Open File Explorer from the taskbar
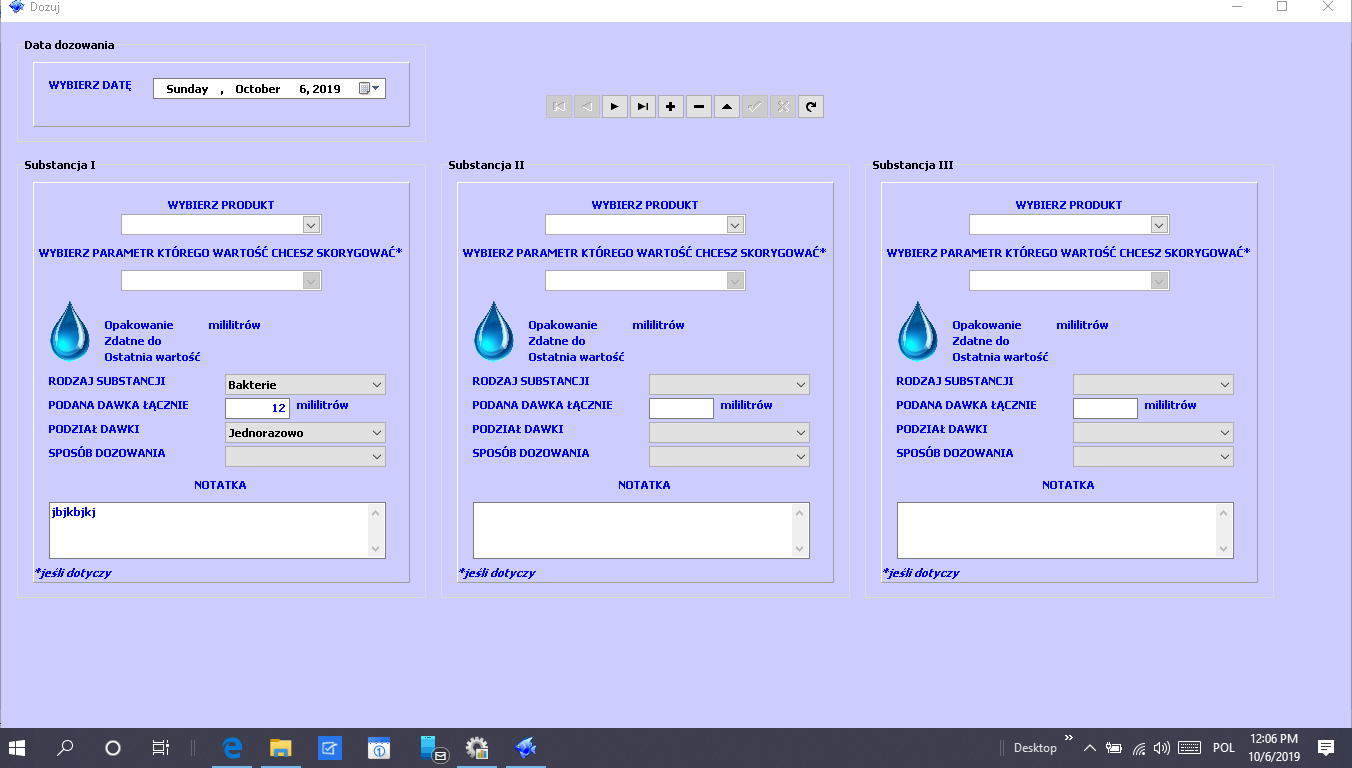Viewport: 1352px width, 768px height. (281, 747)
